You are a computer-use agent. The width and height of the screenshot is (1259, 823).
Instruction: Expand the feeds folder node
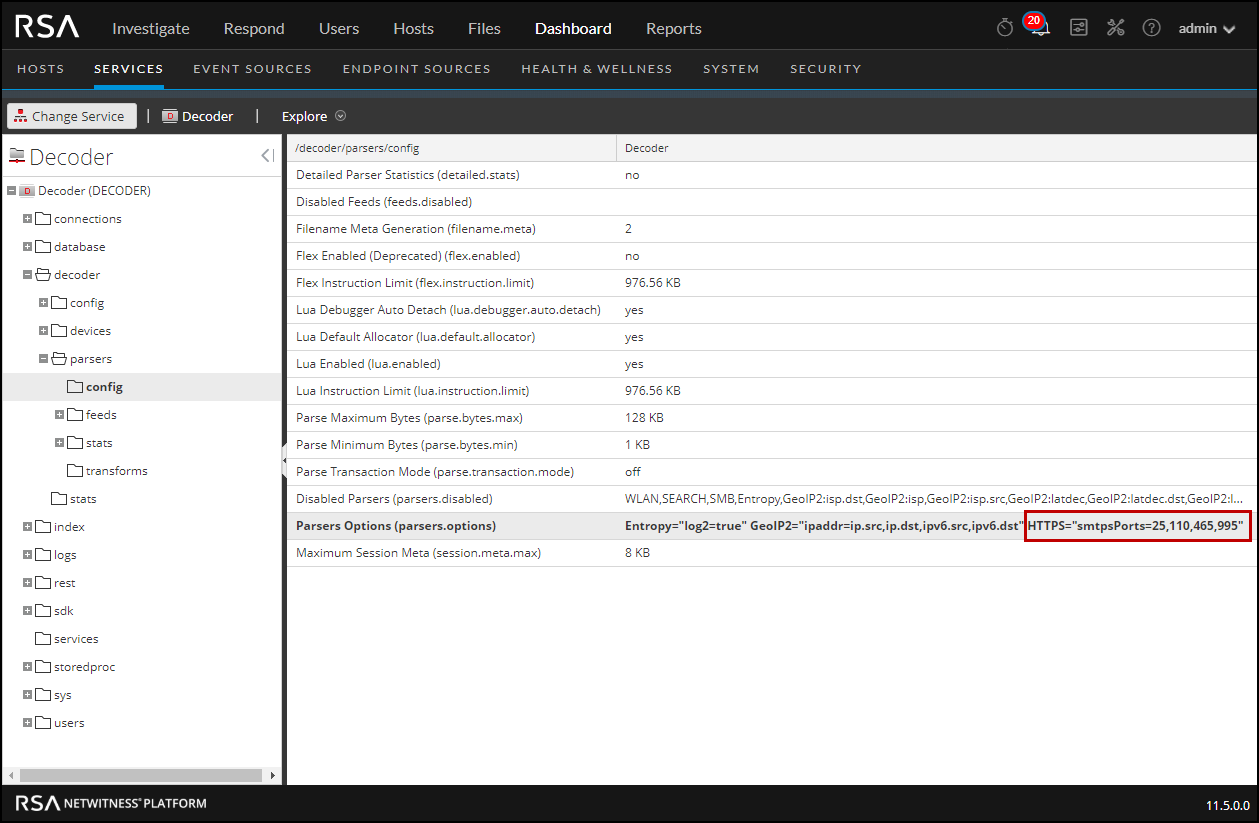coord(60,415)
